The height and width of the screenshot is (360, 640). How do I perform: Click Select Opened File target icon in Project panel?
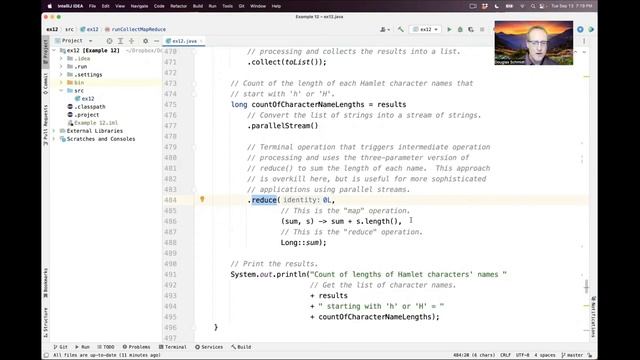pos(109,41)
